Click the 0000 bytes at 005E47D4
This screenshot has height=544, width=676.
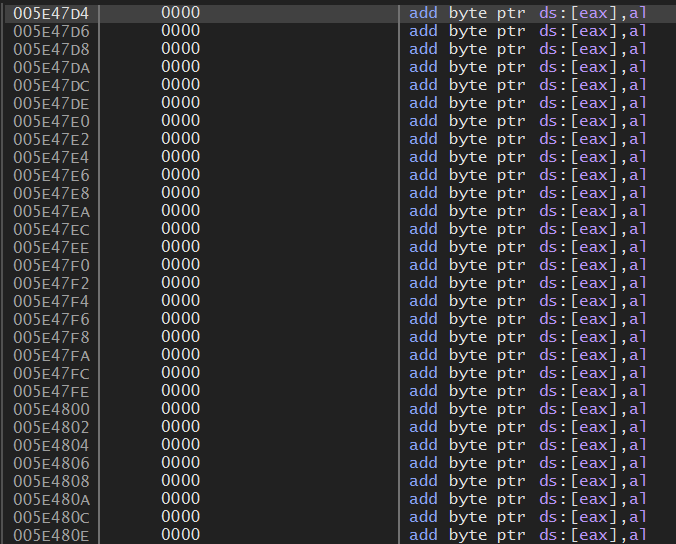click(x=181, y=13)
